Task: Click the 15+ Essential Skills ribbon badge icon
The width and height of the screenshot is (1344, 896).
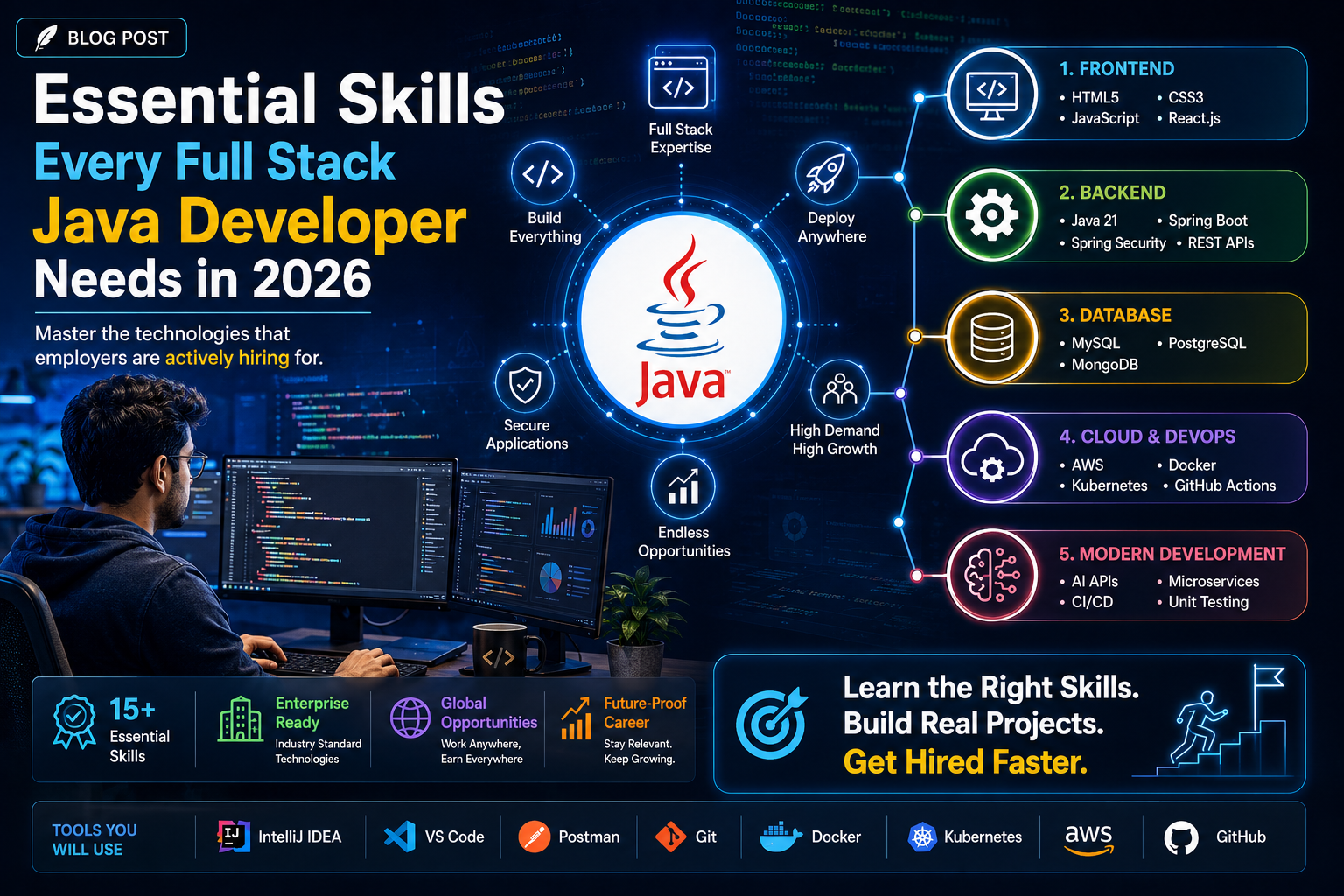Action: pyautogui.click(x=74, y=722)
